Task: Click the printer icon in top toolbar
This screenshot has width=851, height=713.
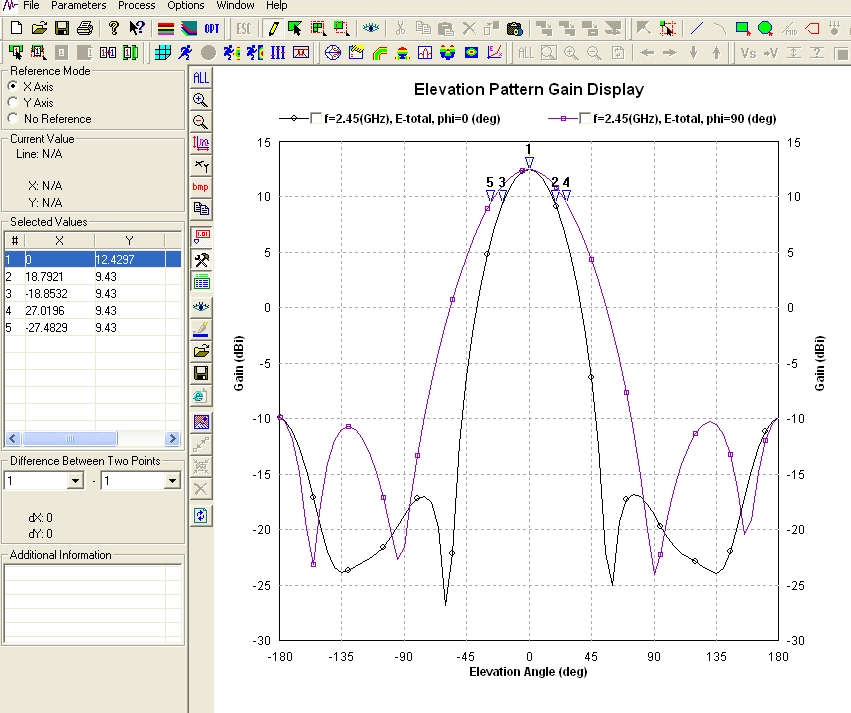Action: click(84, 28)
